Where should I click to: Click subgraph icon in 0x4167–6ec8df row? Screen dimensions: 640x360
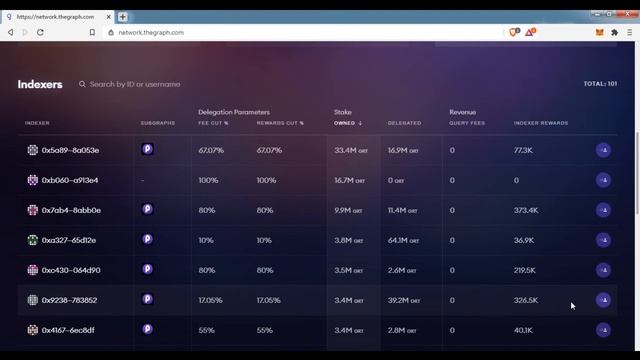coord(147,329)
